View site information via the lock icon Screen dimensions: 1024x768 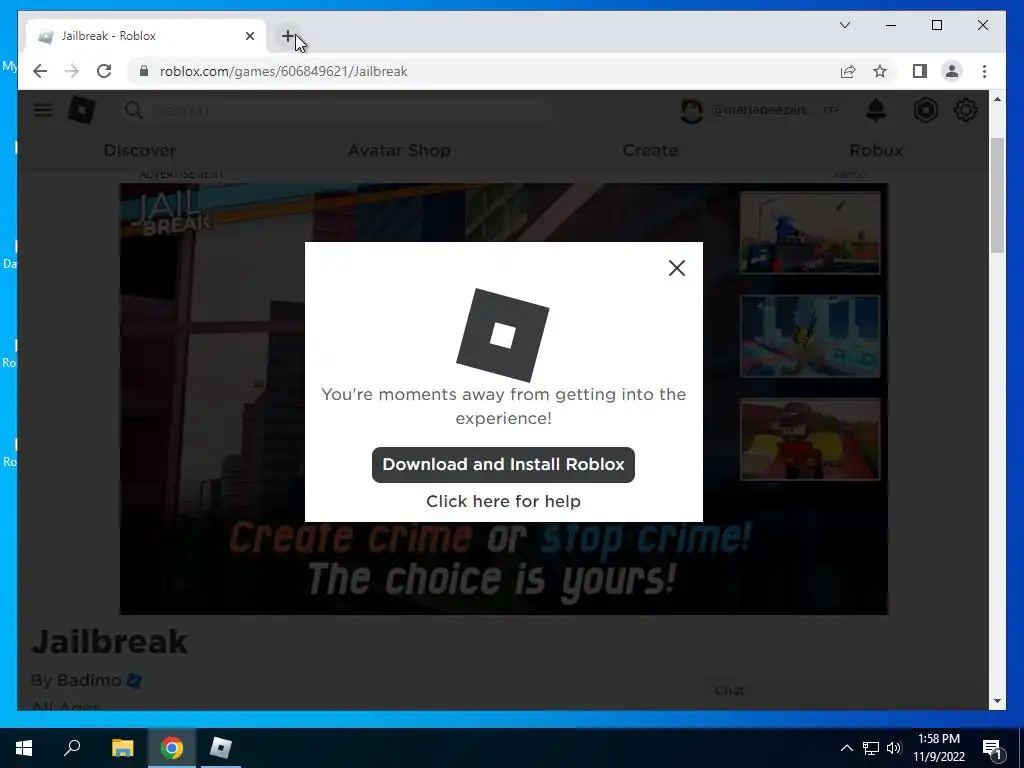click(144, 71)
